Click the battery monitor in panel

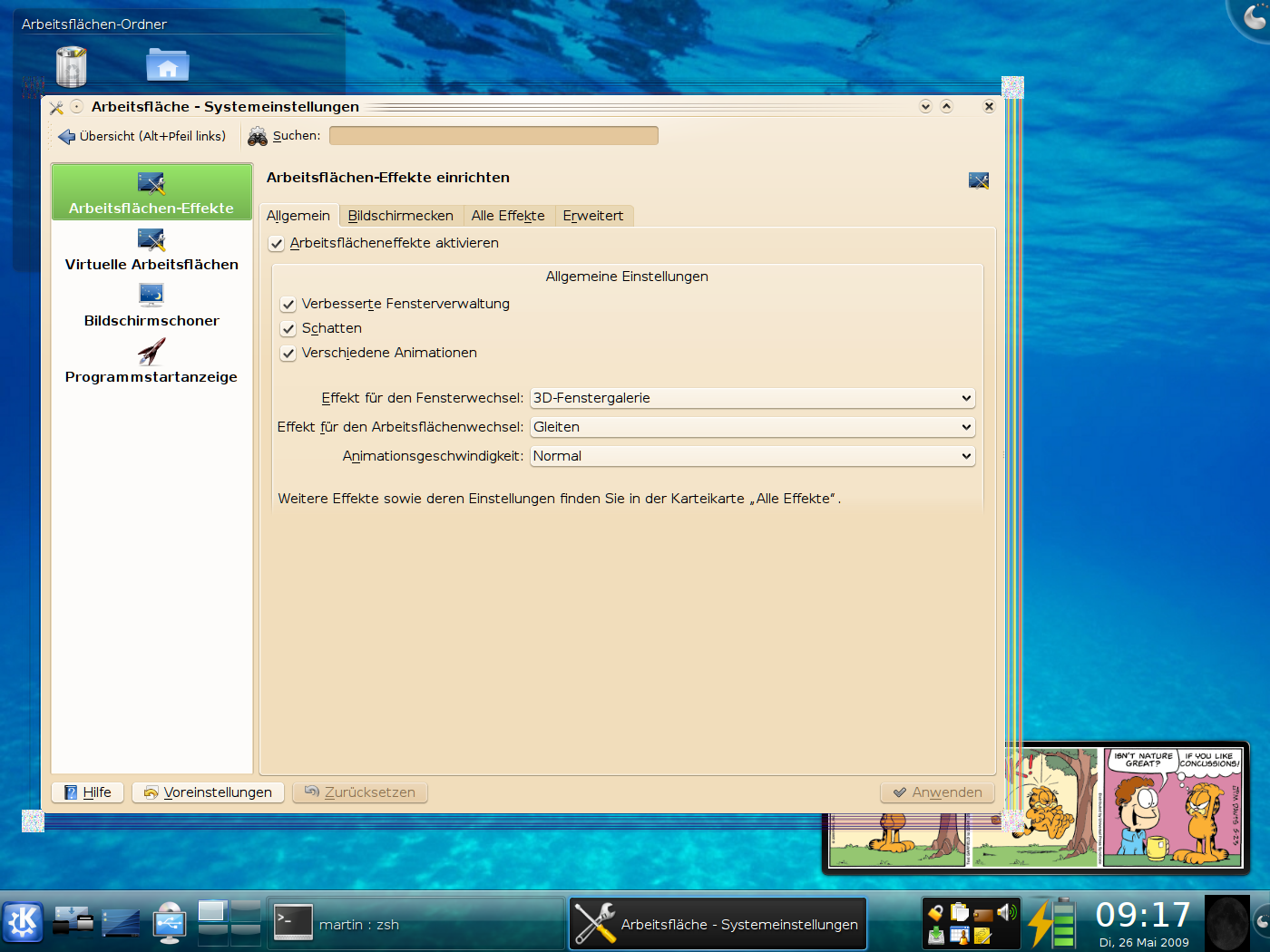coord(1052,923)
